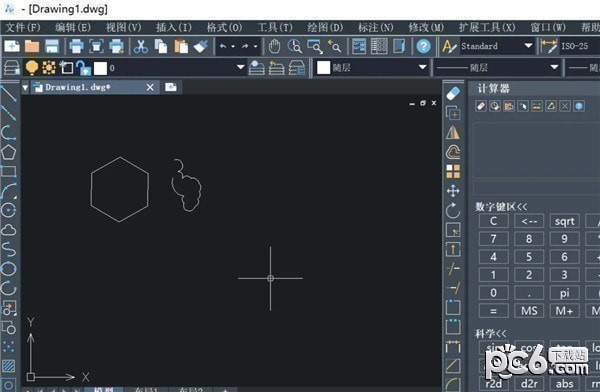Image resolution: width=600 pixels, height=392 pixels.
Task: Toggle the layer on/off light bulb
Action: (x=31, y=68)
